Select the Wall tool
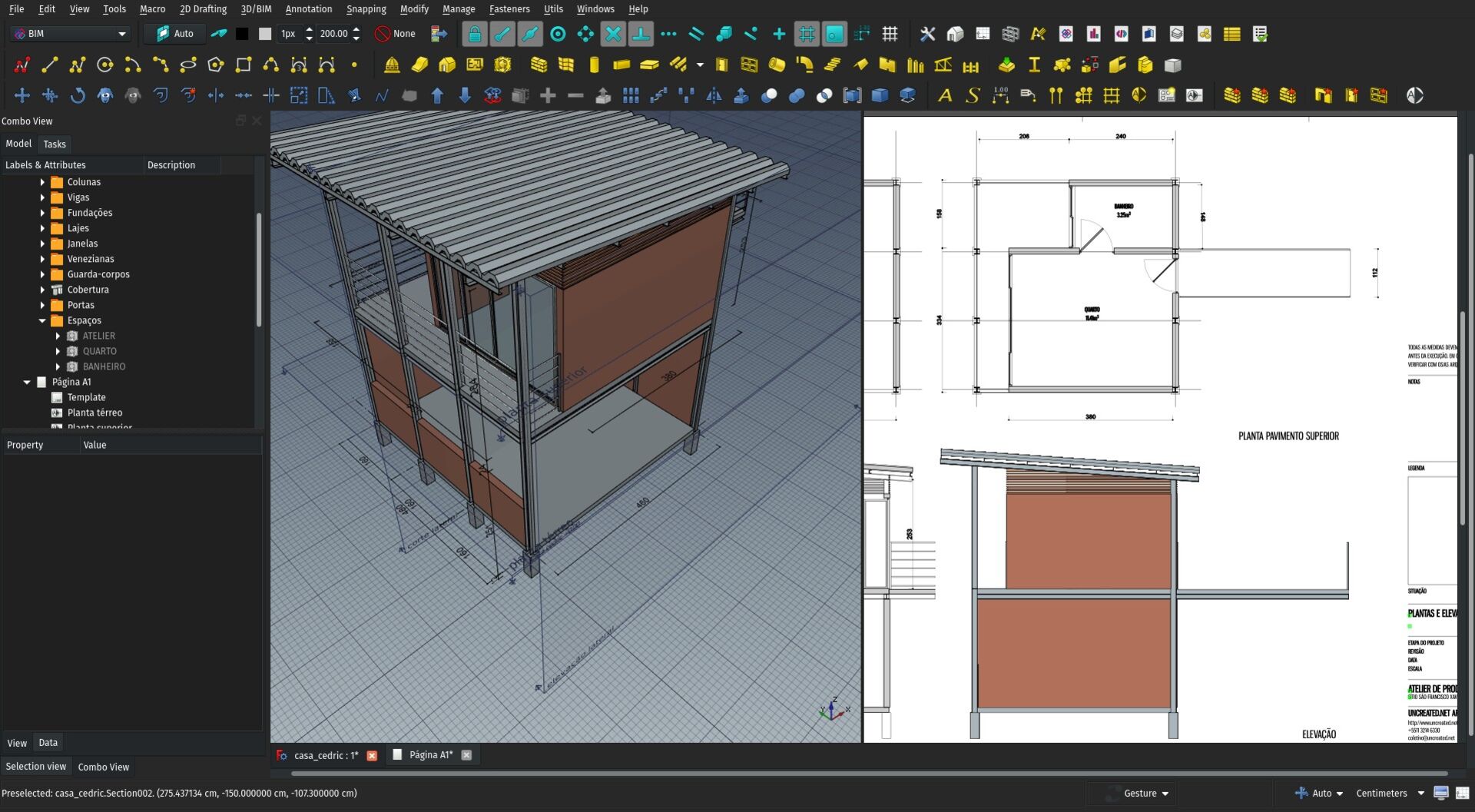 (539, 65)
